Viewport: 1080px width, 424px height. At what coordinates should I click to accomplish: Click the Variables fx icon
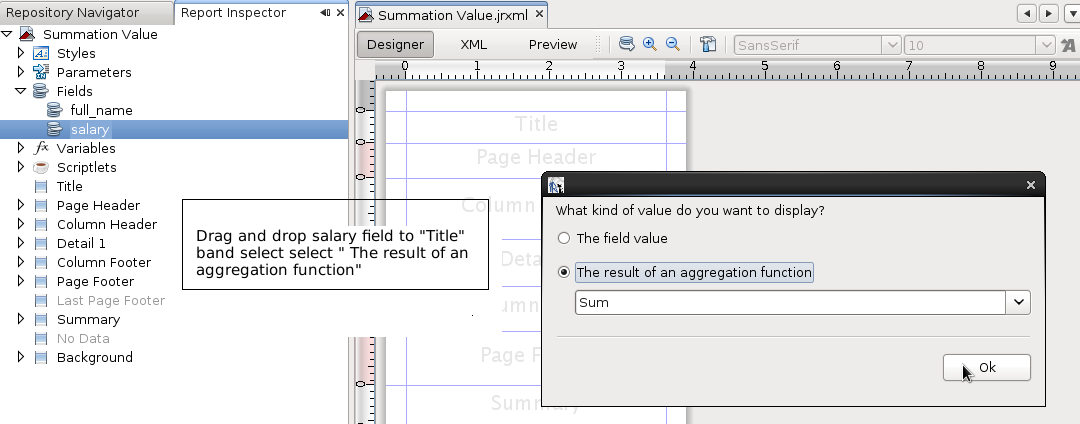(x=41, y=148)
